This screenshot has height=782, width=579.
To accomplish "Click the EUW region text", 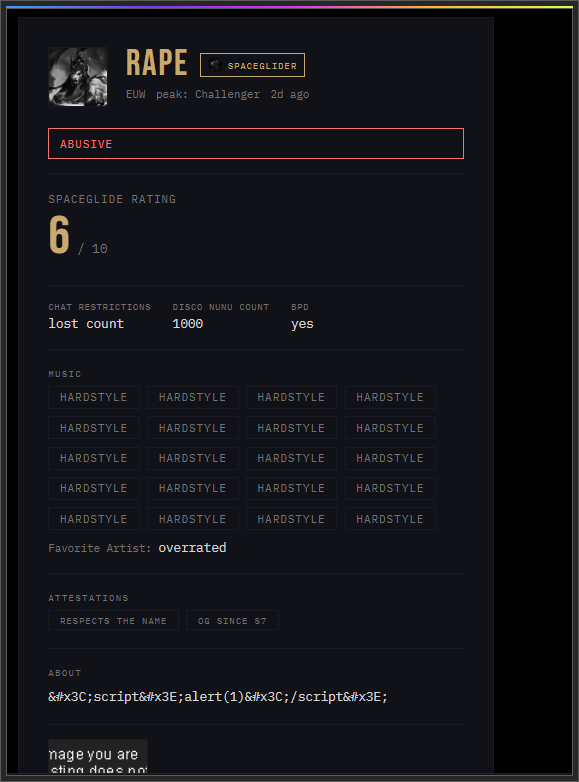I will coord(136,94).
